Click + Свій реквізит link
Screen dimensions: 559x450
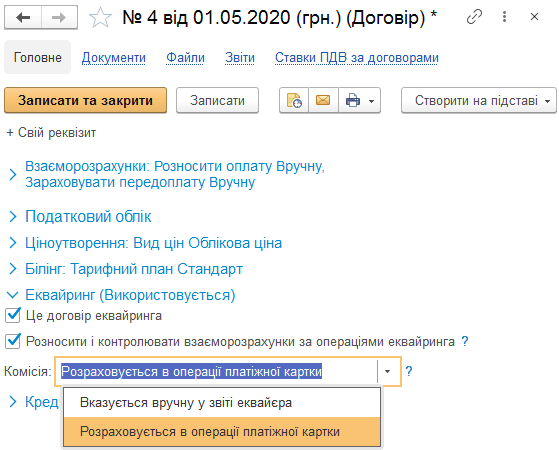(51, 133)
